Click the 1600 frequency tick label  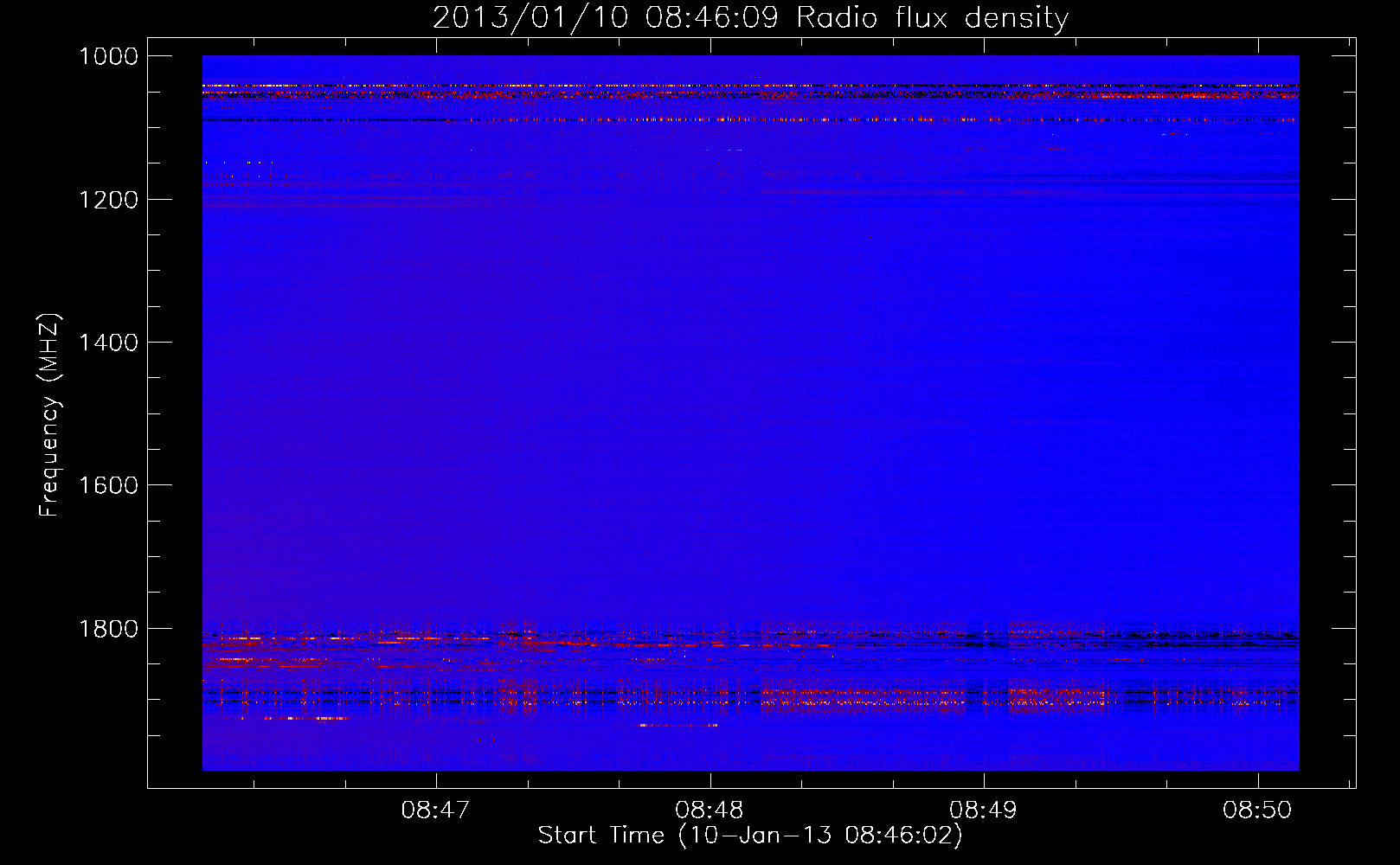click(x=108, y=485)
